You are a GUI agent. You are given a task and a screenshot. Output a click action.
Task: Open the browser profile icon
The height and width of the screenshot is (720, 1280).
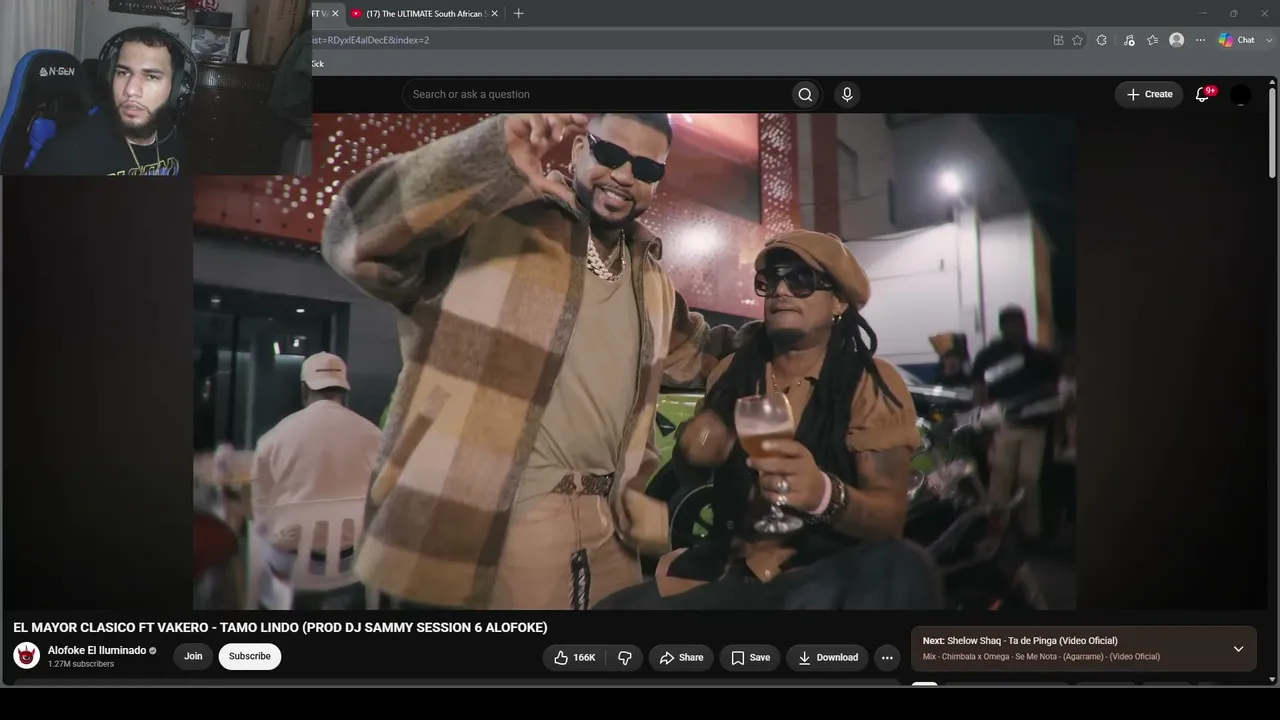pos(1177,40)
